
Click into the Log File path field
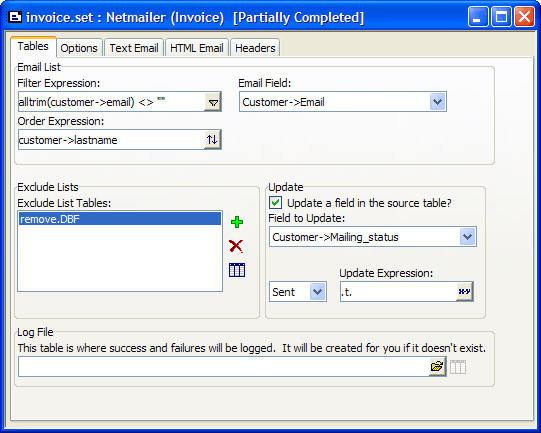pos(224,366)
